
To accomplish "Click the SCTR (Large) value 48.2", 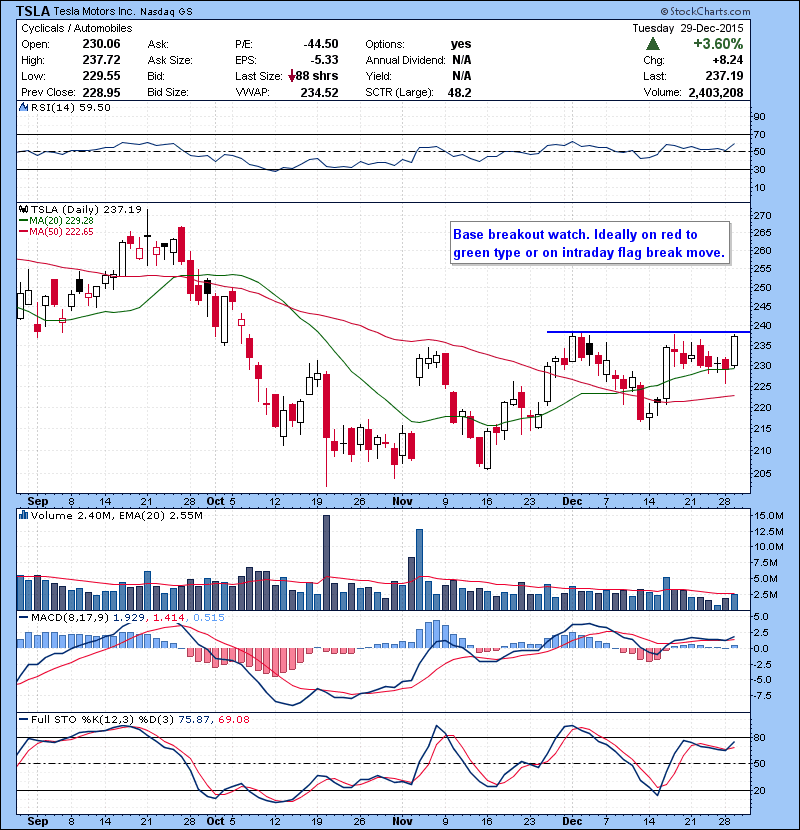I will pyautogui.click(x=459, y=92).
